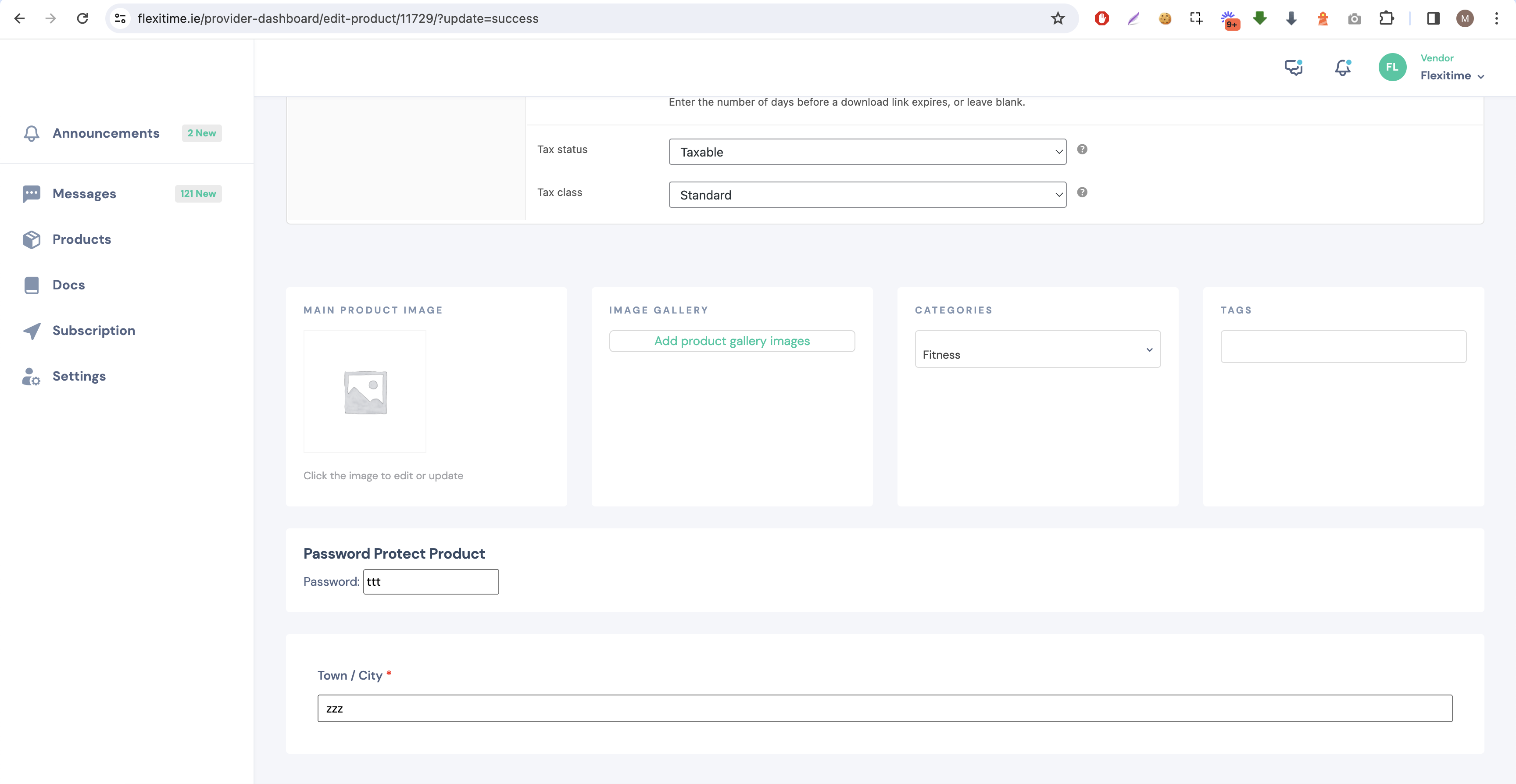
Task: Open Messages in the sidebar
Action: [84, 193]
